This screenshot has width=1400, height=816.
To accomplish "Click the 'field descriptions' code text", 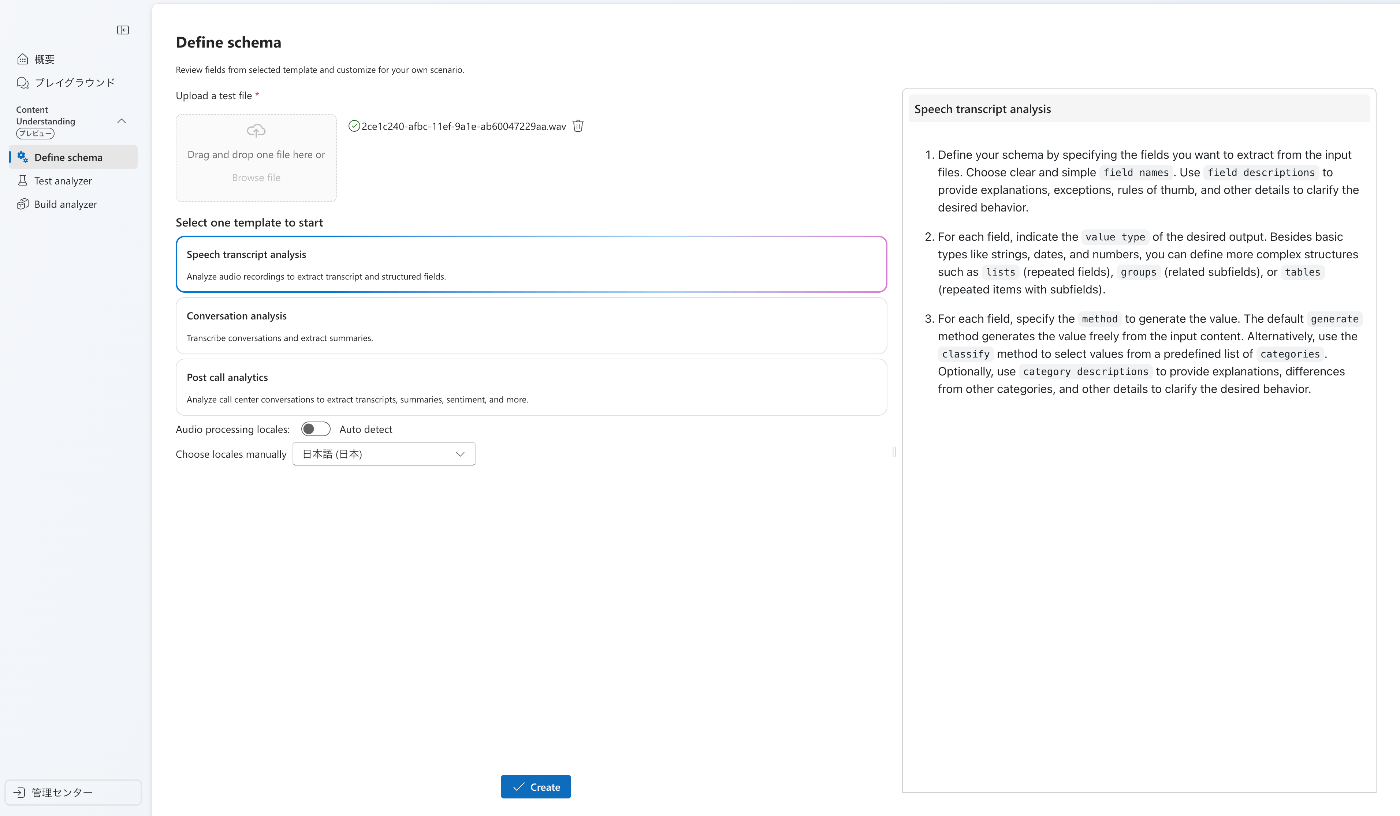I will 1261,172.
